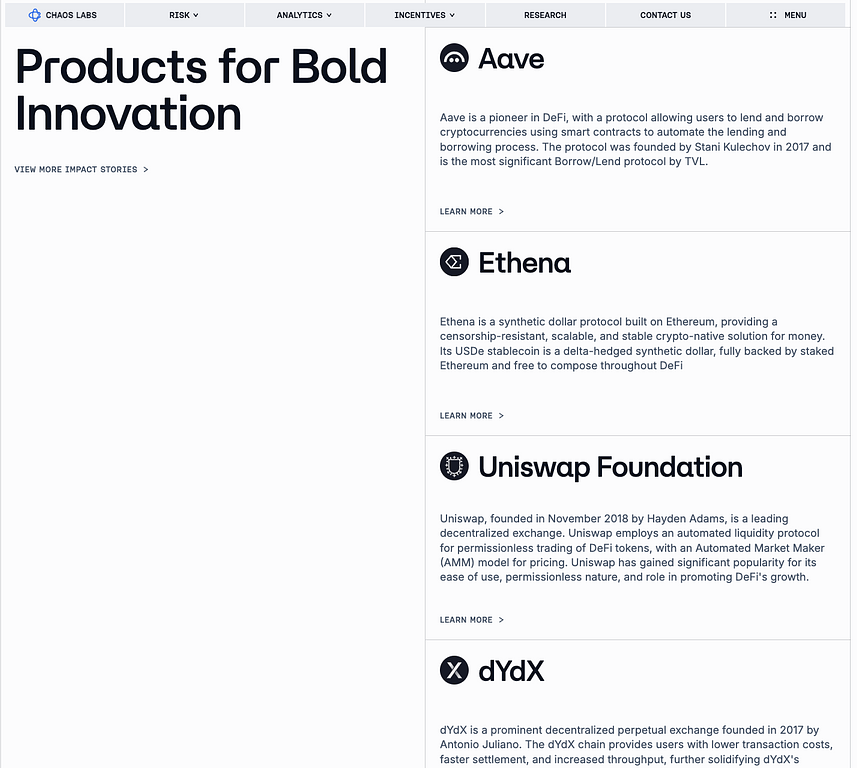The image size is (857, 768).
Task: Click the Aave heading title
Action: pos(511,59)
